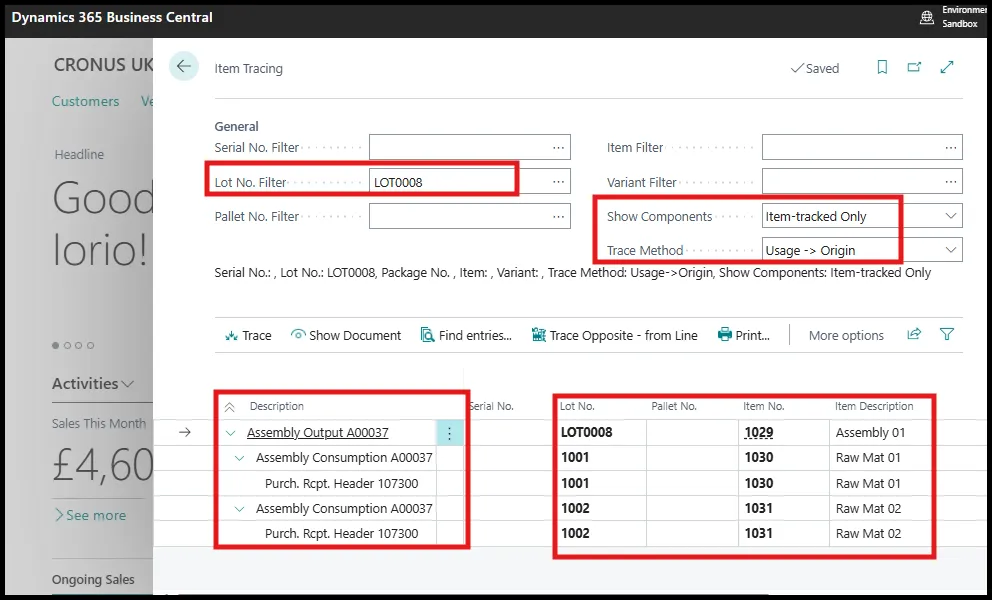The width and height of the screenshot is (992, 600).
Task: Click the General section heading
Action: click(x=236, y=126)
